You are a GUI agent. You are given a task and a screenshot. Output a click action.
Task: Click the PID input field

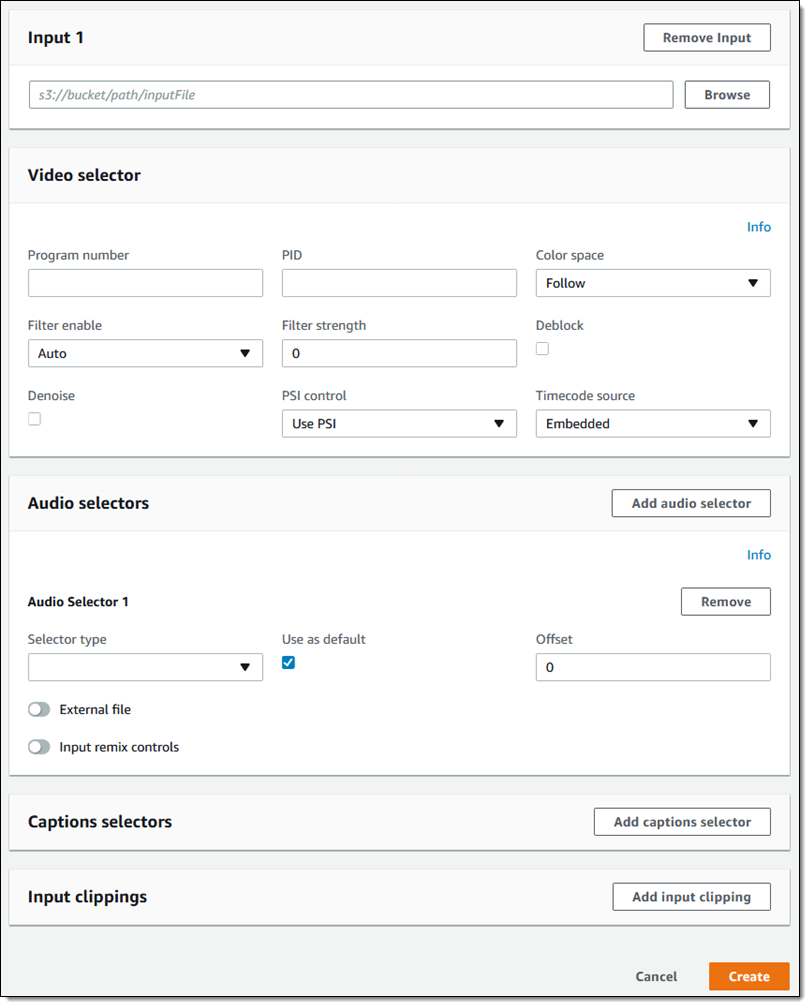[399, 283]
